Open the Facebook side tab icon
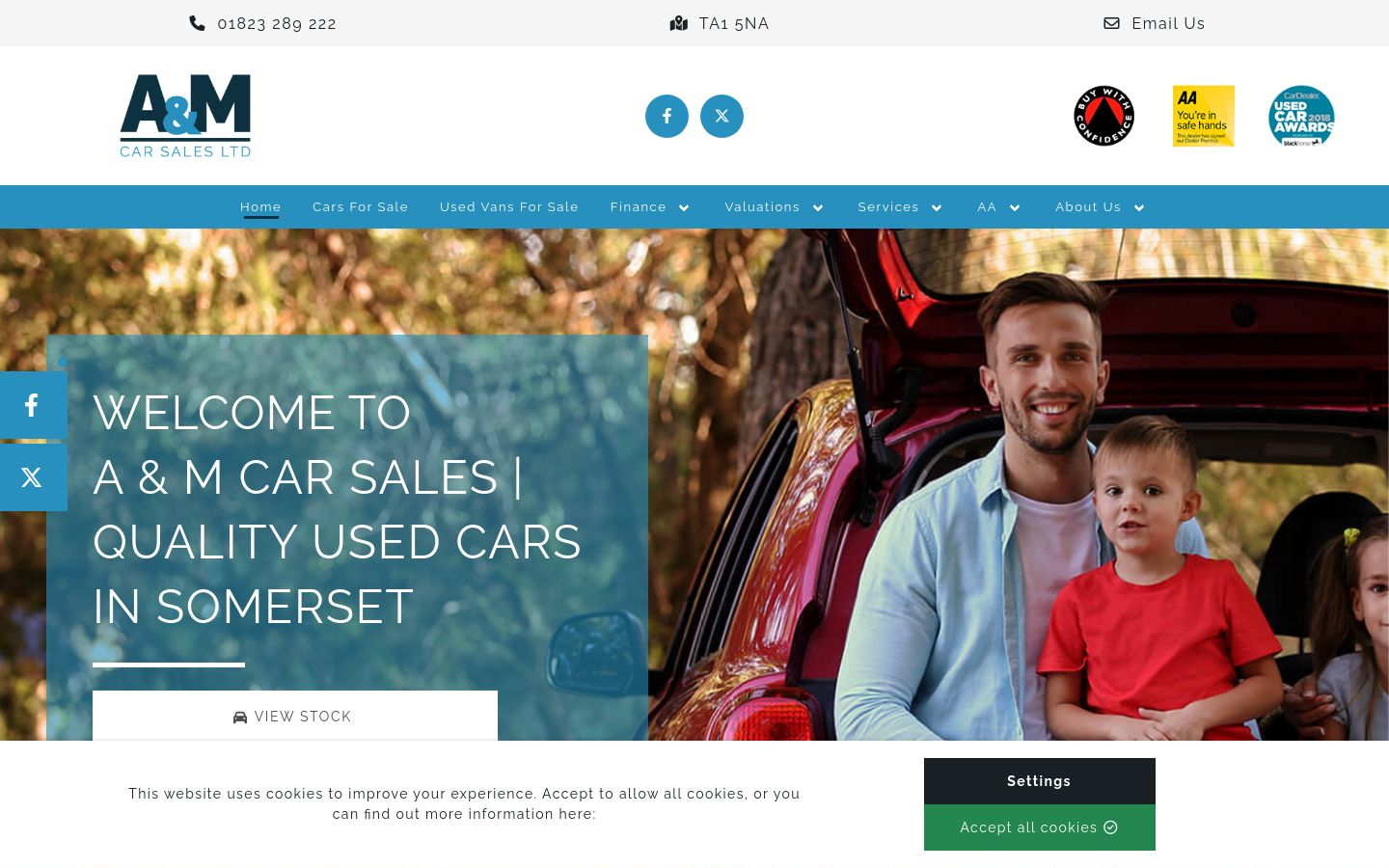The width and height of the screenshot is (1389, 868). [33, 405]
